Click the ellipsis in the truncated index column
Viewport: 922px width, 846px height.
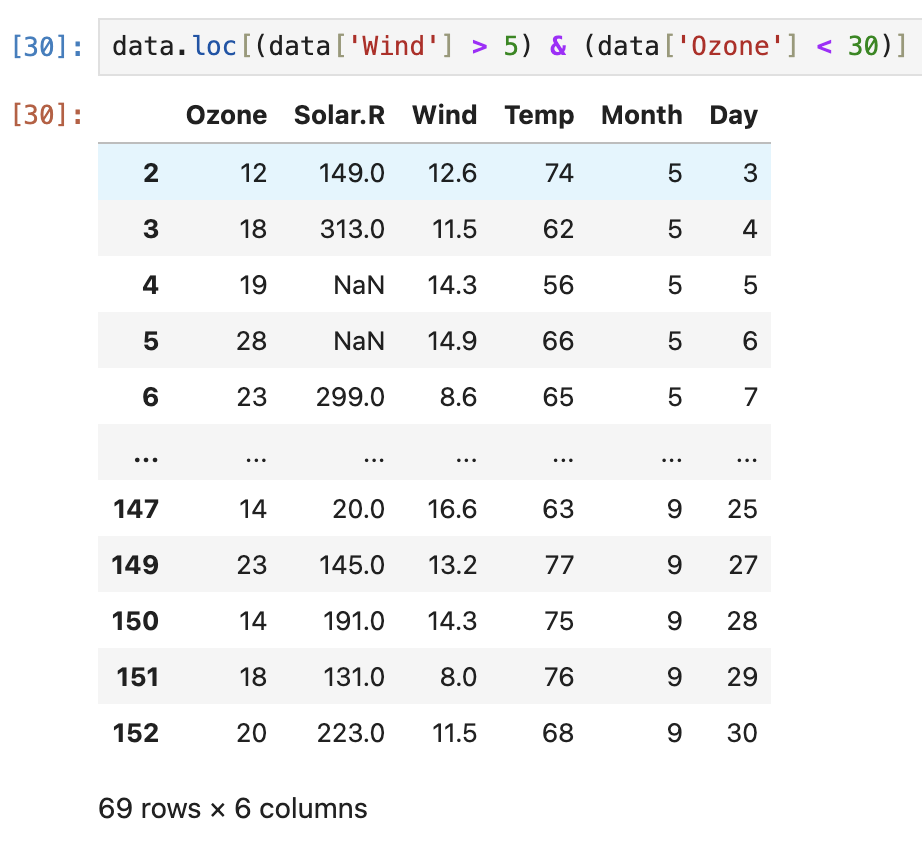click(146, 459)
